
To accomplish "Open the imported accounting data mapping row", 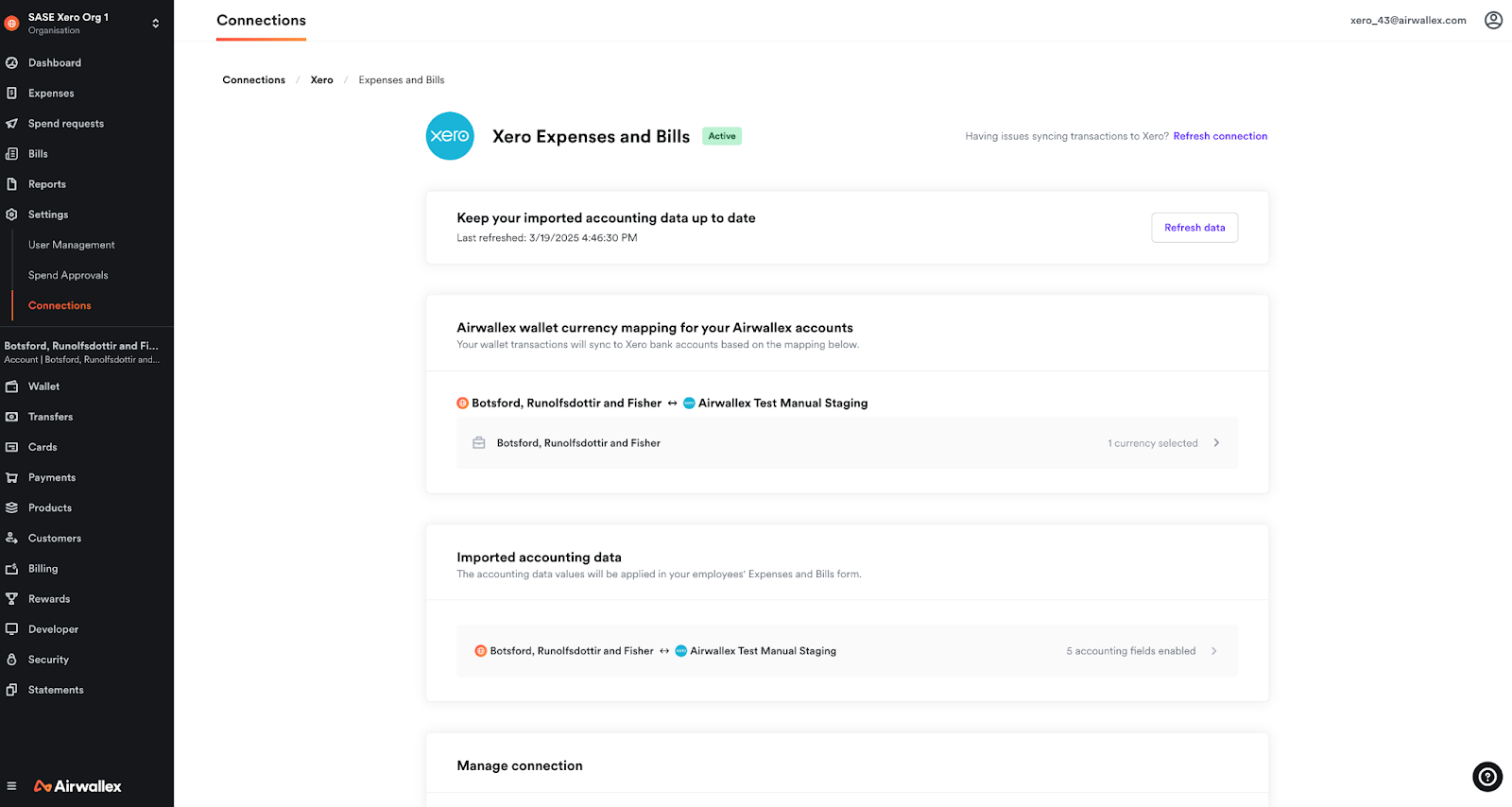I will (x=847, y=651).
